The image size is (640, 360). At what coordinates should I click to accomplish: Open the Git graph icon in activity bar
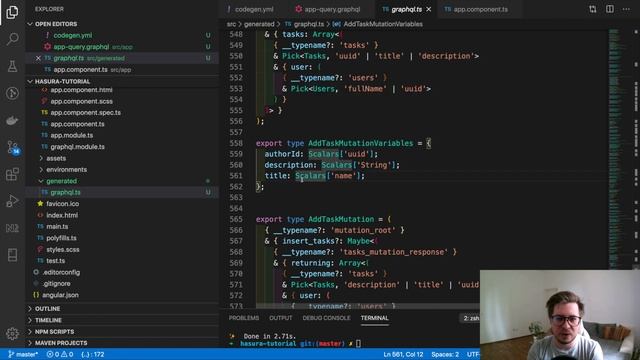[12, 93]
